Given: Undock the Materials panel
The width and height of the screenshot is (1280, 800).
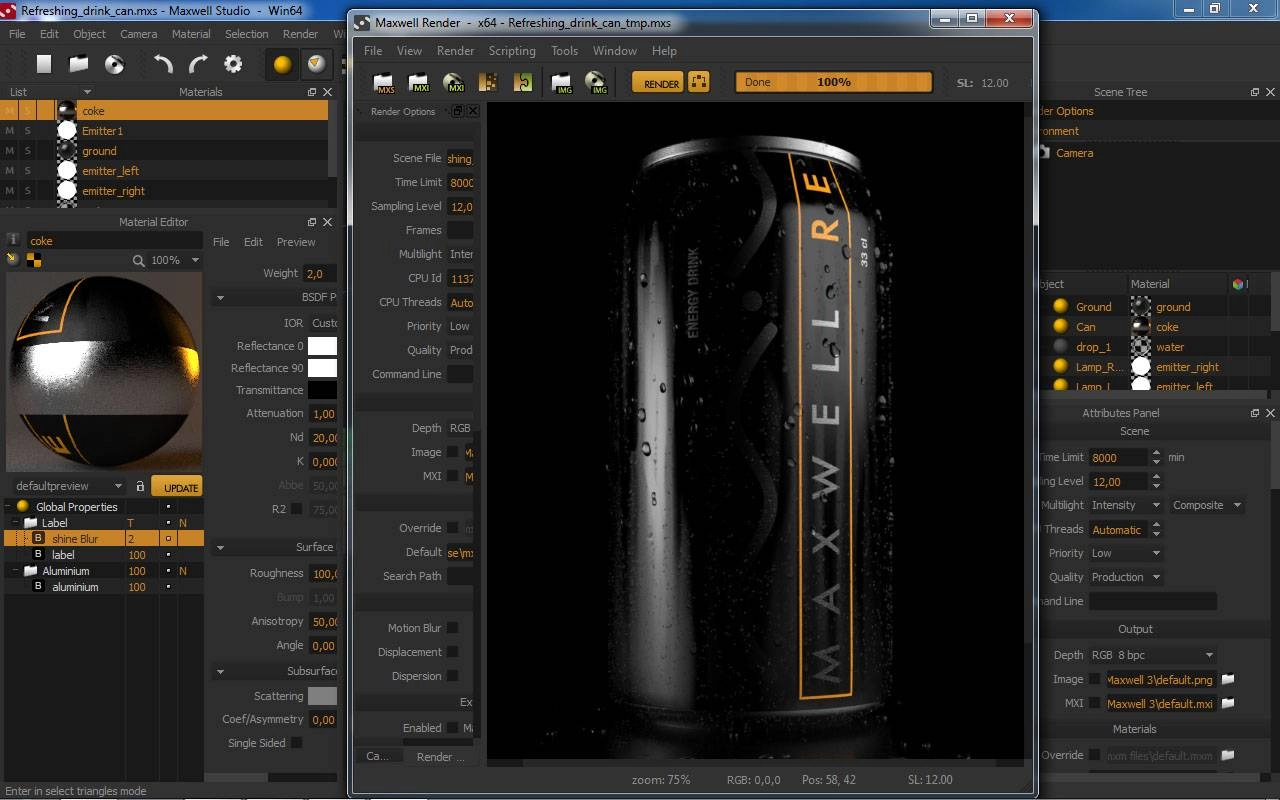Looking at the screenshot, I should [312, 92].
